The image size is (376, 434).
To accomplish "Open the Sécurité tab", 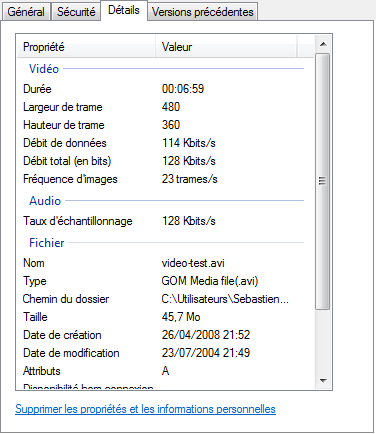I will [x=76, y=12].
